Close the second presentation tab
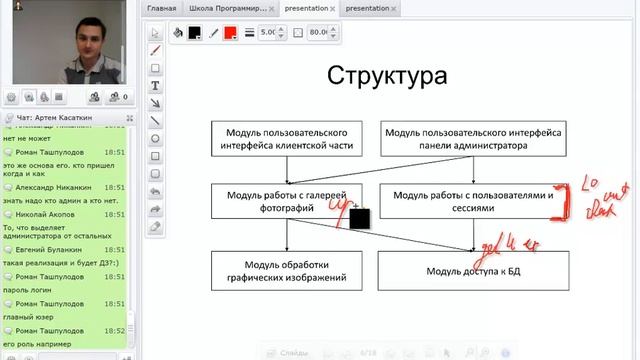 393,9
